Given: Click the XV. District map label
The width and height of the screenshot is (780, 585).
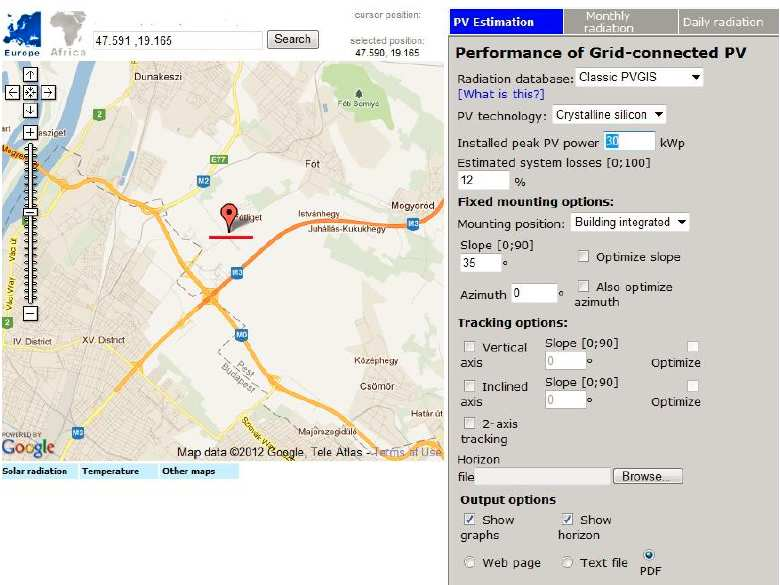Looking at the screenshot, I should pos(103,340).
